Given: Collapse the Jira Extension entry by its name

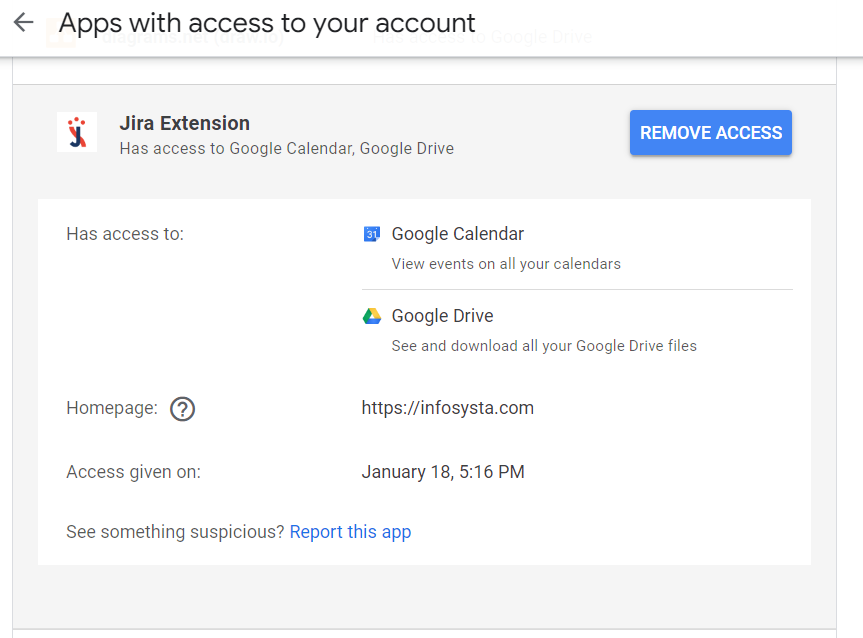Looking at the screenshot, I should [184, 123].
